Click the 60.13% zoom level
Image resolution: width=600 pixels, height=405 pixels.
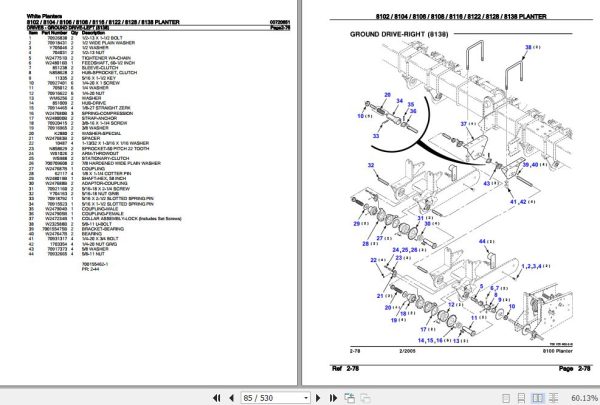pyautogui.click(x=585, y=398)
